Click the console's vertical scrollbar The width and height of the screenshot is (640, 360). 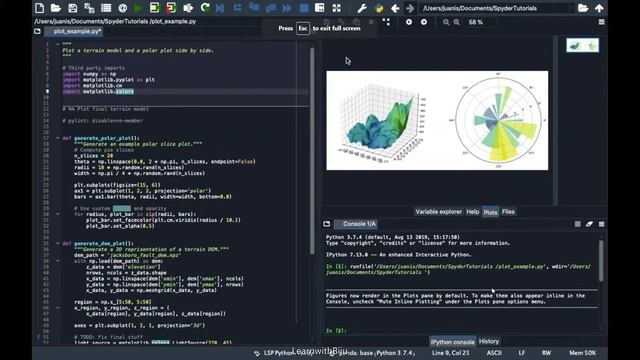pyautogui.click(x=601, y=260)
